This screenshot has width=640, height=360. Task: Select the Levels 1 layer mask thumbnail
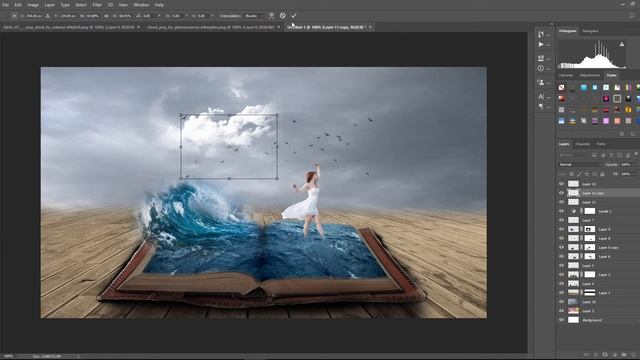[x=590, y=211]
